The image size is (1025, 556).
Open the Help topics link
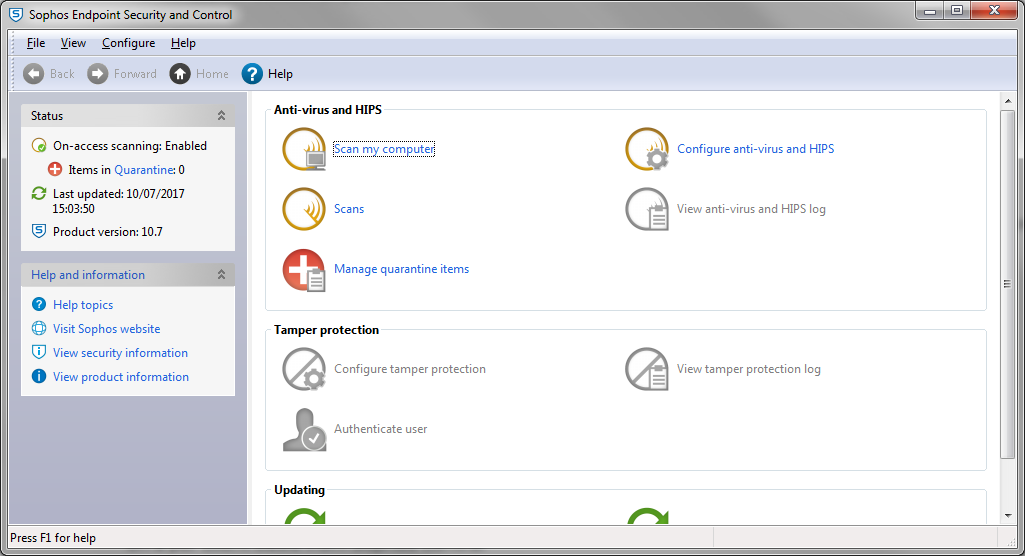[x=83, y=305]
